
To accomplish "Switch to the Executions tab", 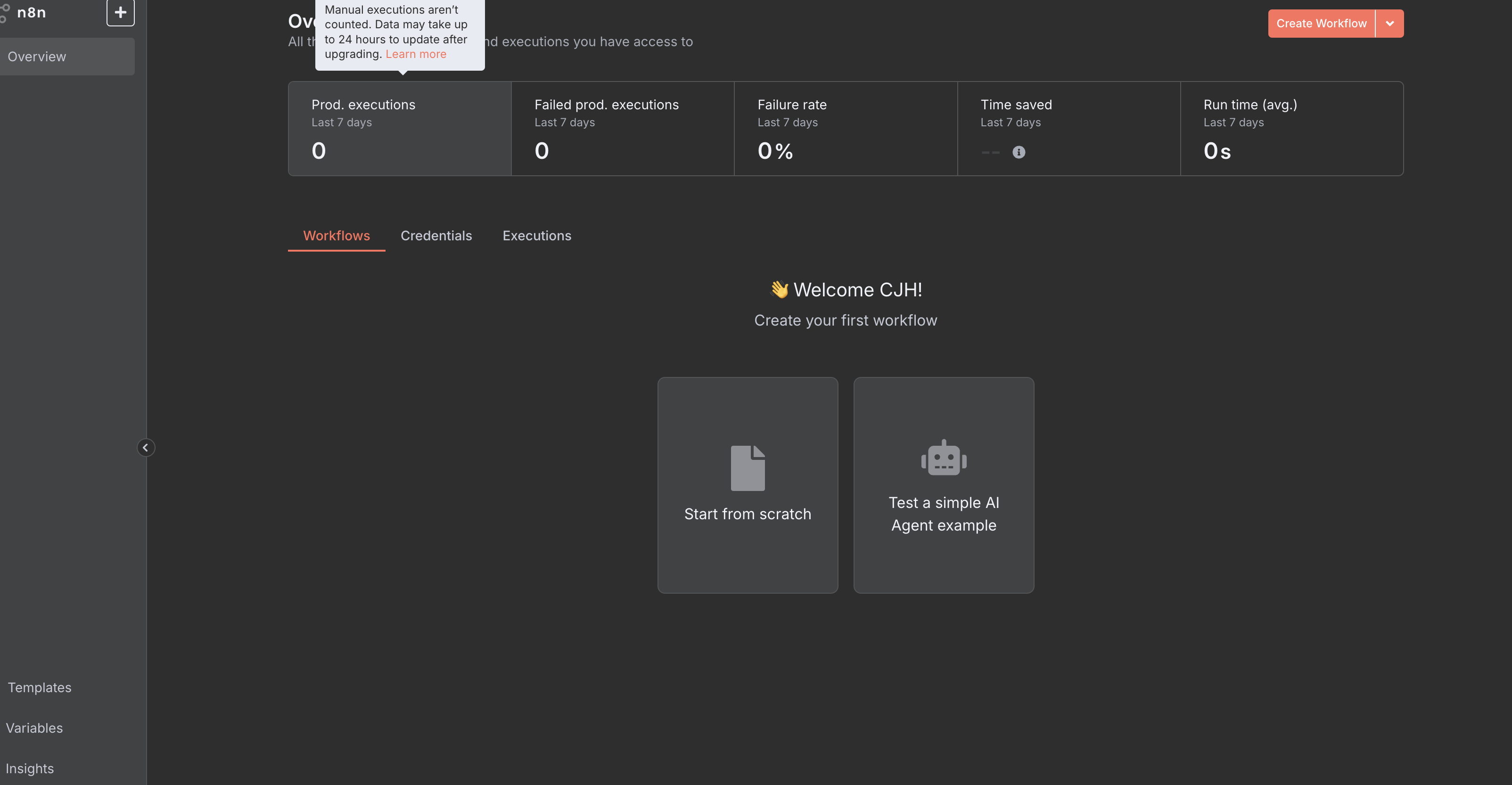I will 536,236.
